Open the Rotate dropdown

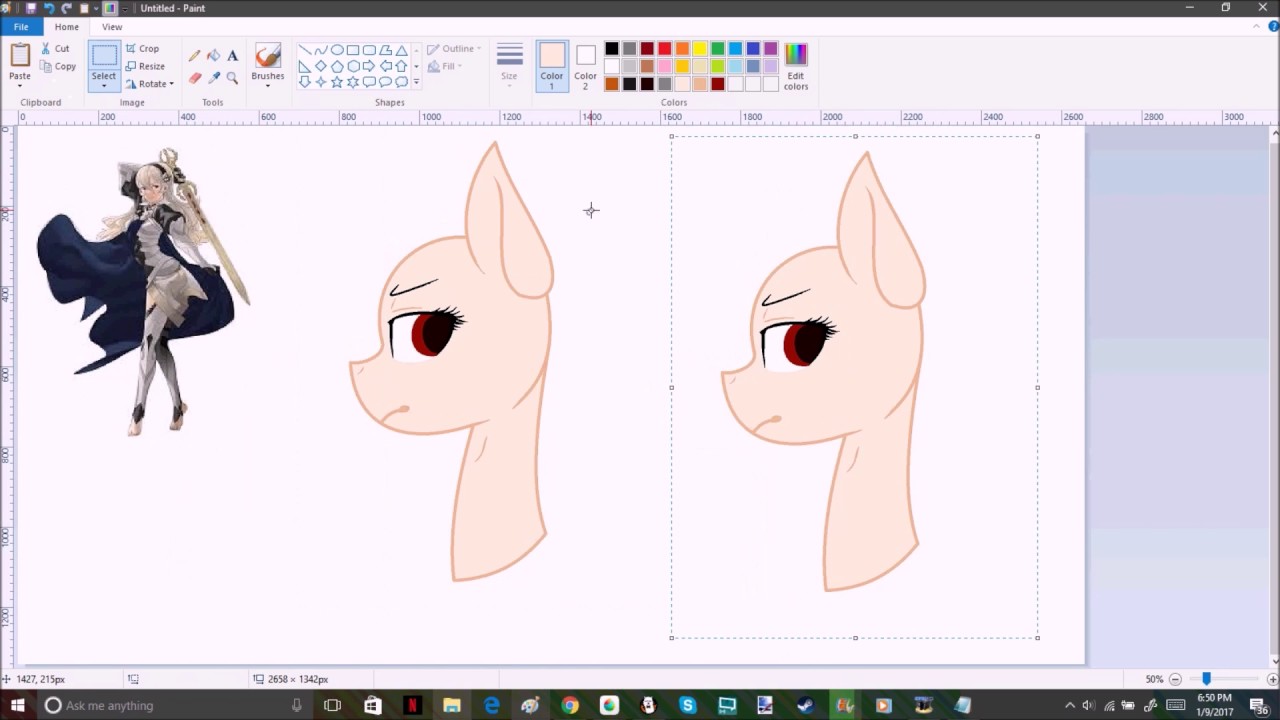point(150,84)
